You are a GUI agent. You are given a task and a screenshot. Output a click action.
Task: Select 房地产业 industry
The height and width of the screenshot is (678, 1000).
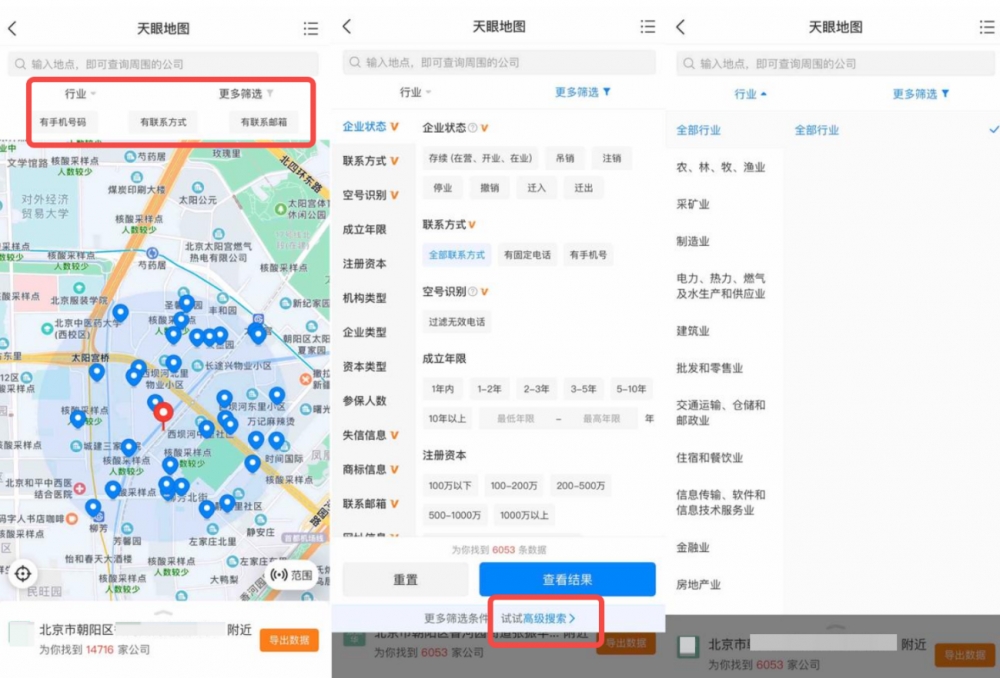coord(698,584)
